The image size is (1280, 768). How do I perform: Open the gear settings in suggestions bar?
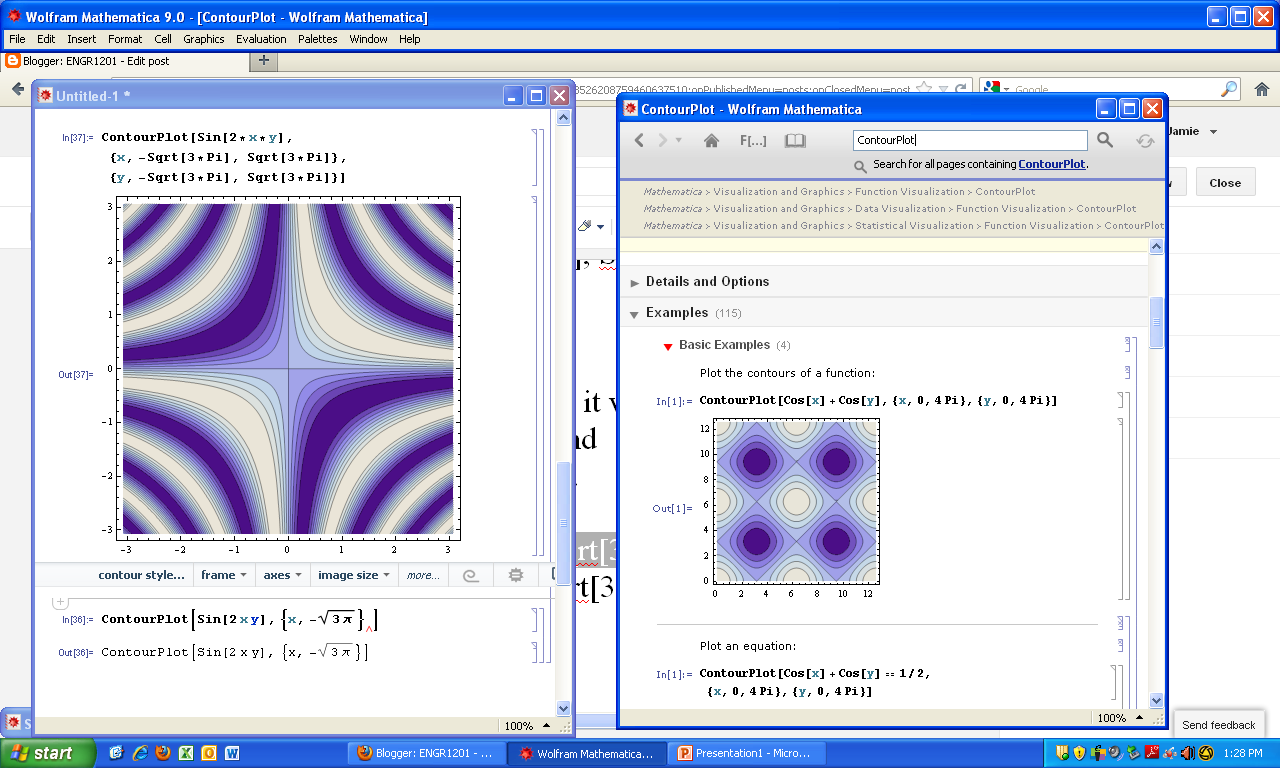[x=516, y=575]
